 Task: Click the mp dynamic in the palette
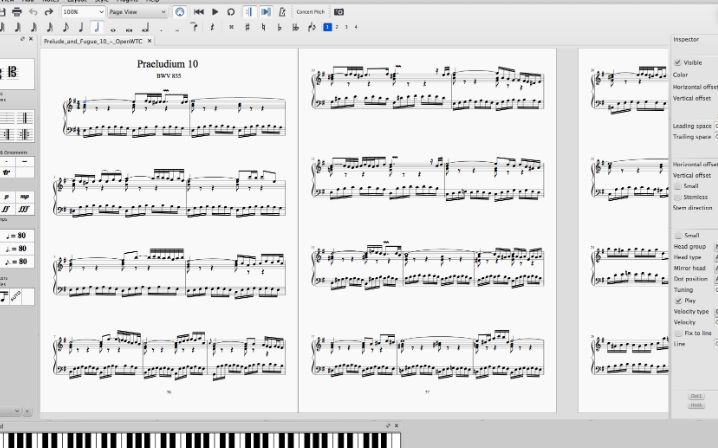pos(22,197)
